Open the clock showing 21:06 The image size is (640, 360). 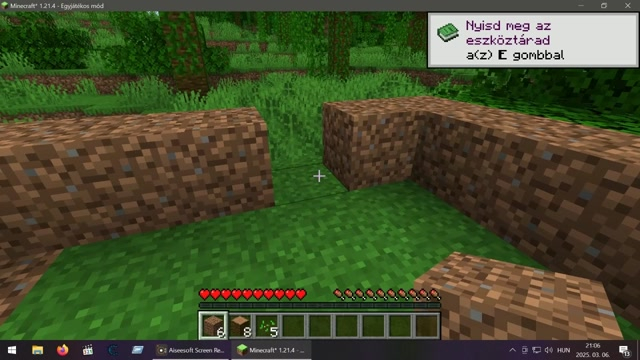592,350
